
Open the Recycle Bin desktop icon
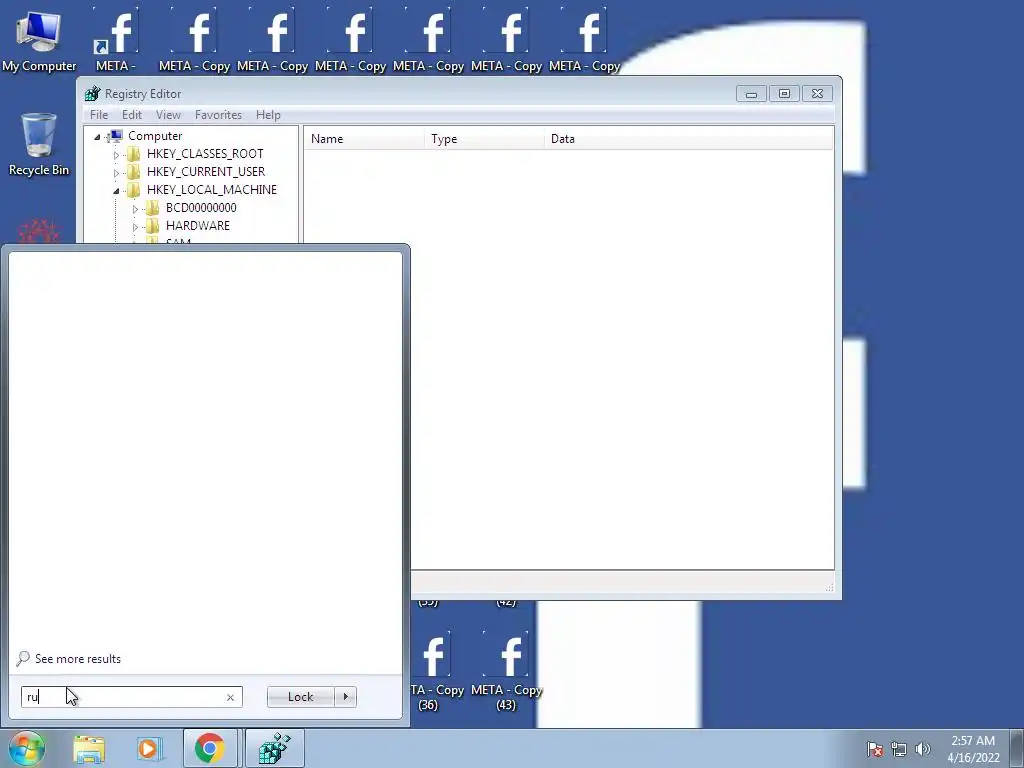pyautogui.click(x=39, y=144)
